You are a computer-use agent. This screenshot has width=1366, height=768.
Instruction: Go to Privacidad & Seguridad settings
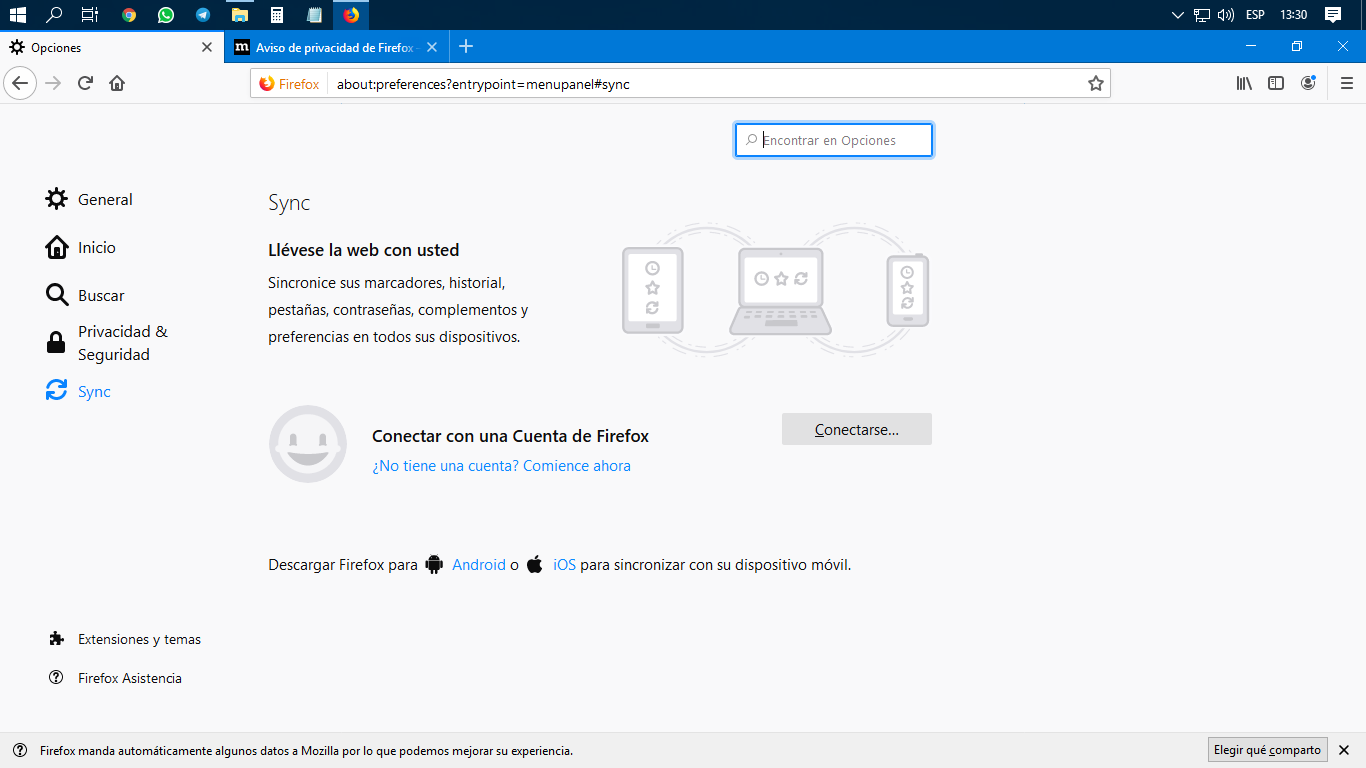(x=122, y=343)
